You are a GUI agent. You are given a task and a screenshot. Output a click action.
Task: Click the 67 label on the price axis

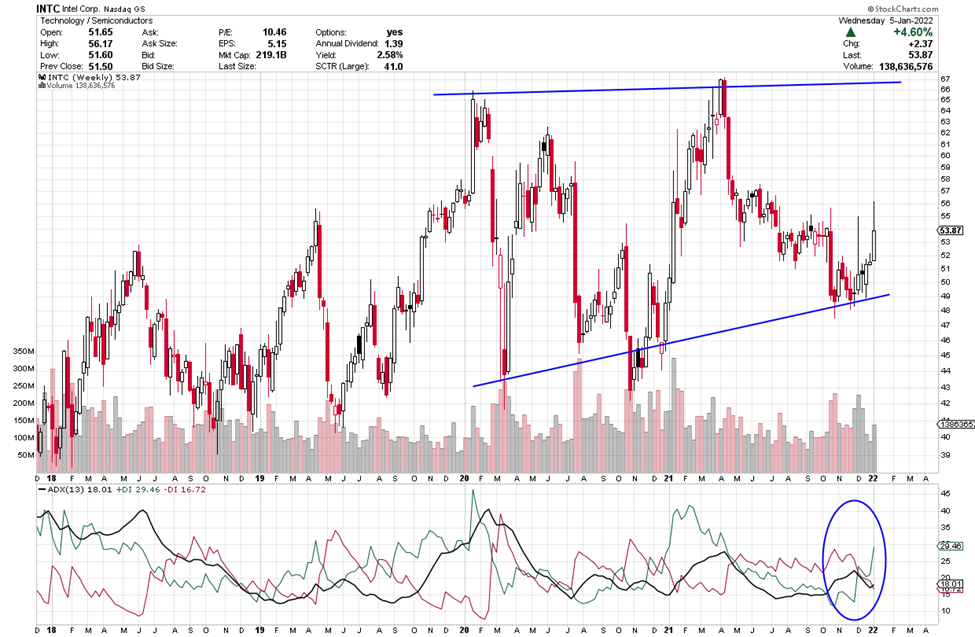pos(945,79)
